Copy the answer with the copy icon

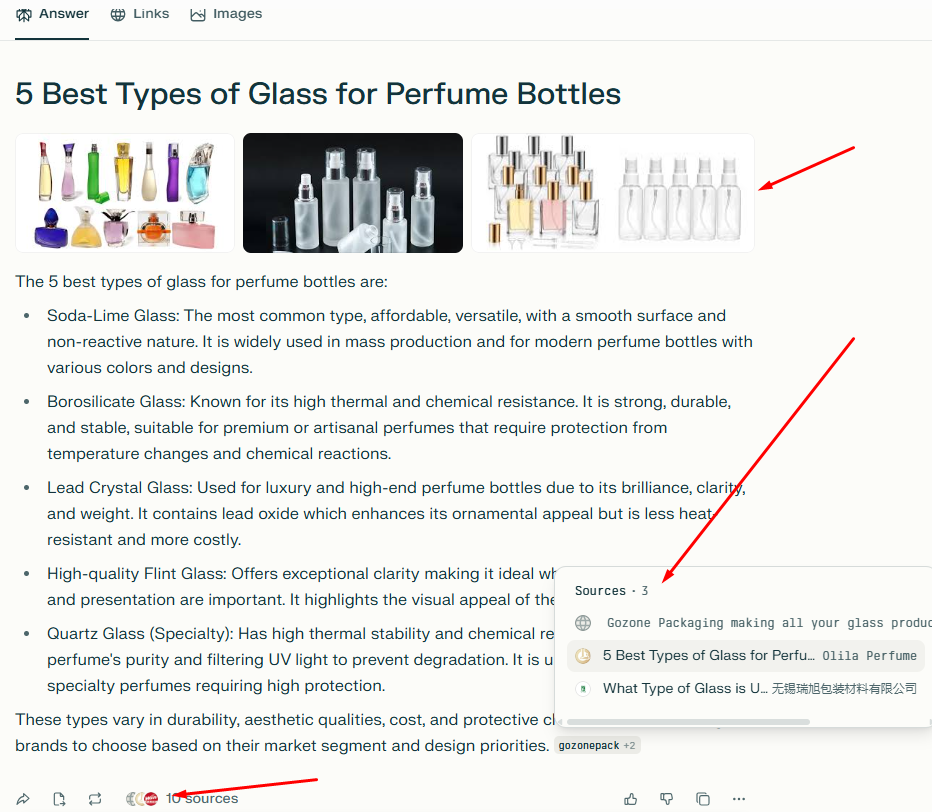[x=703, y=799]
